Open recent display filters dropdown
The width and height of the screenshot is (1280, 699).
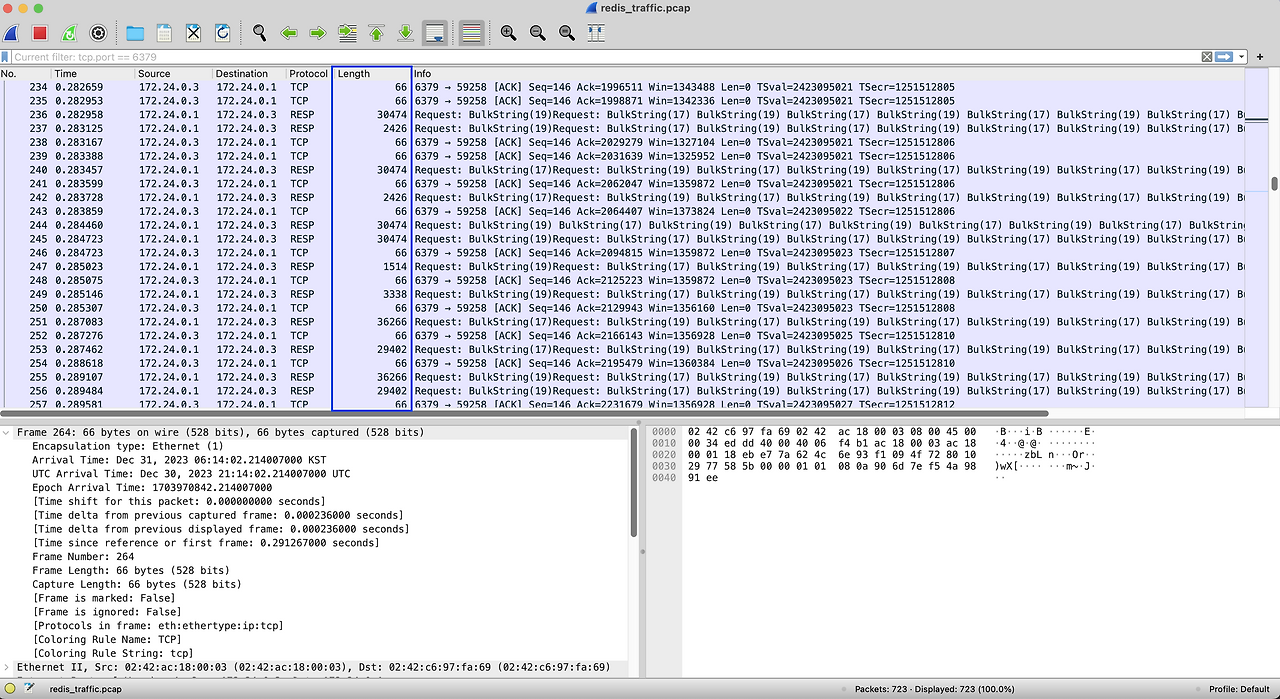(x=1241, y=57)
